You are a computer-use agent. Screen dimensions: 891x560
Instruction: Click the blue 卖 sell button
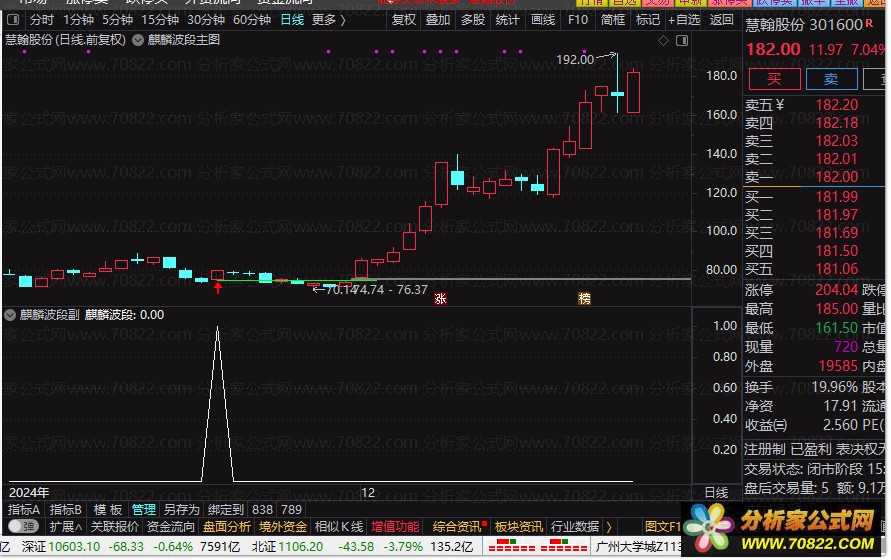point(831,79)
